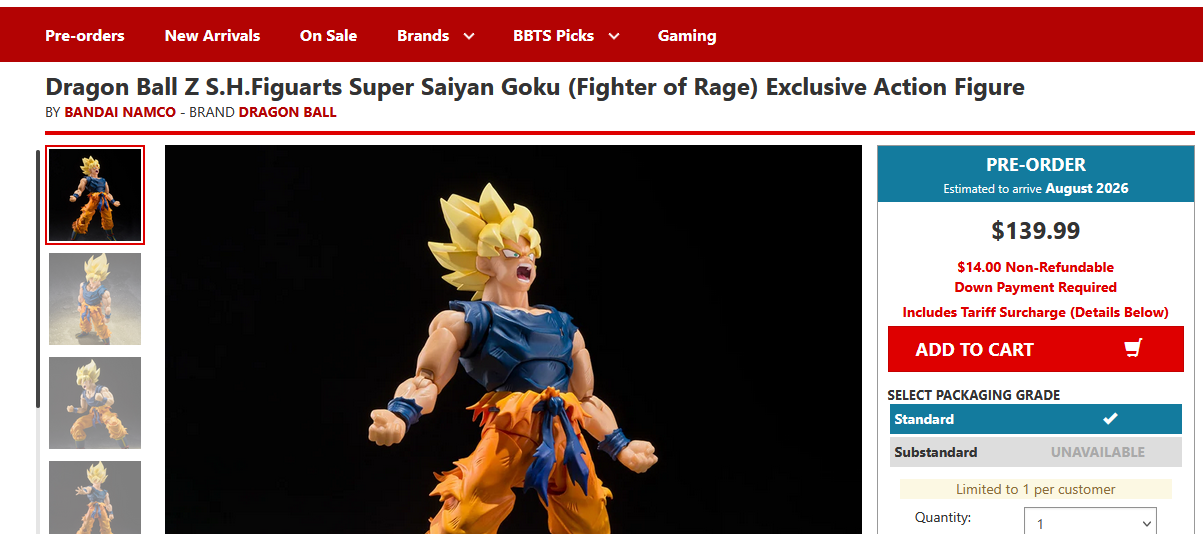View the third Goku thumbnail image
The height and width of the screenshot is (534, 1203).
pos(95,403)
